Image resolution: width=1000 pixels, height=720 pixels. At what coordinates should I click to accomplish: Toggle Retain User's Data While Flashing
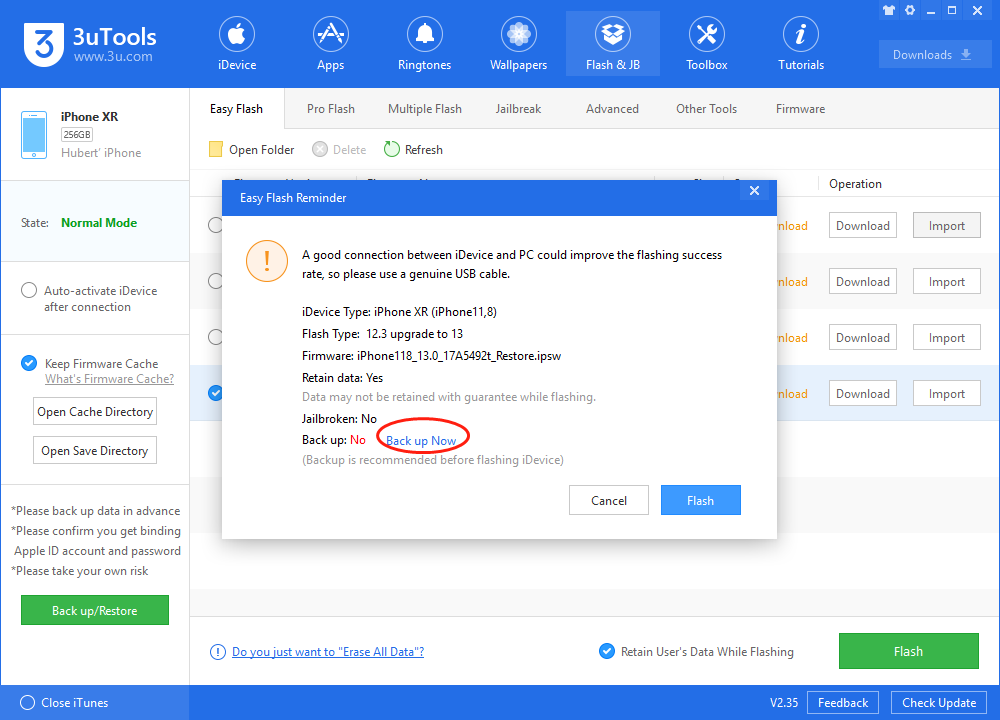point(606,652)
